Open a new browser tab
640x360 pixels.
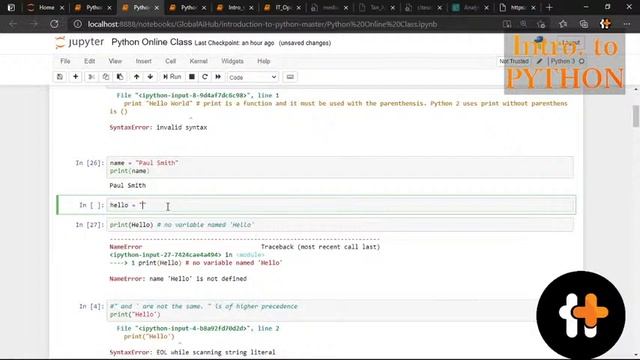click(549, 7)
